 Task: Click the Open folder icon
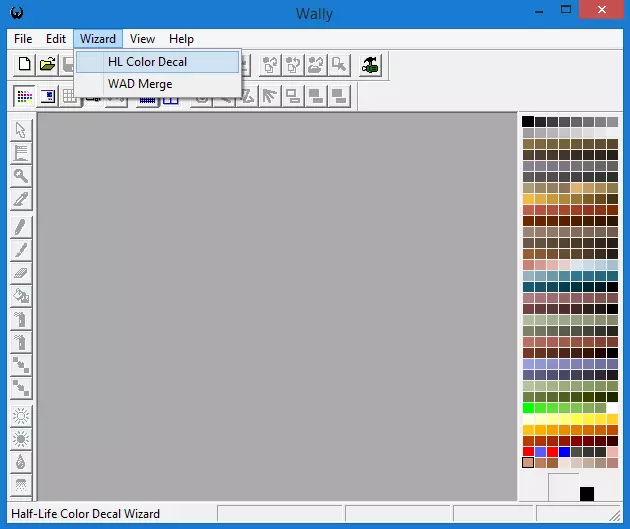[x=47, y=65]
